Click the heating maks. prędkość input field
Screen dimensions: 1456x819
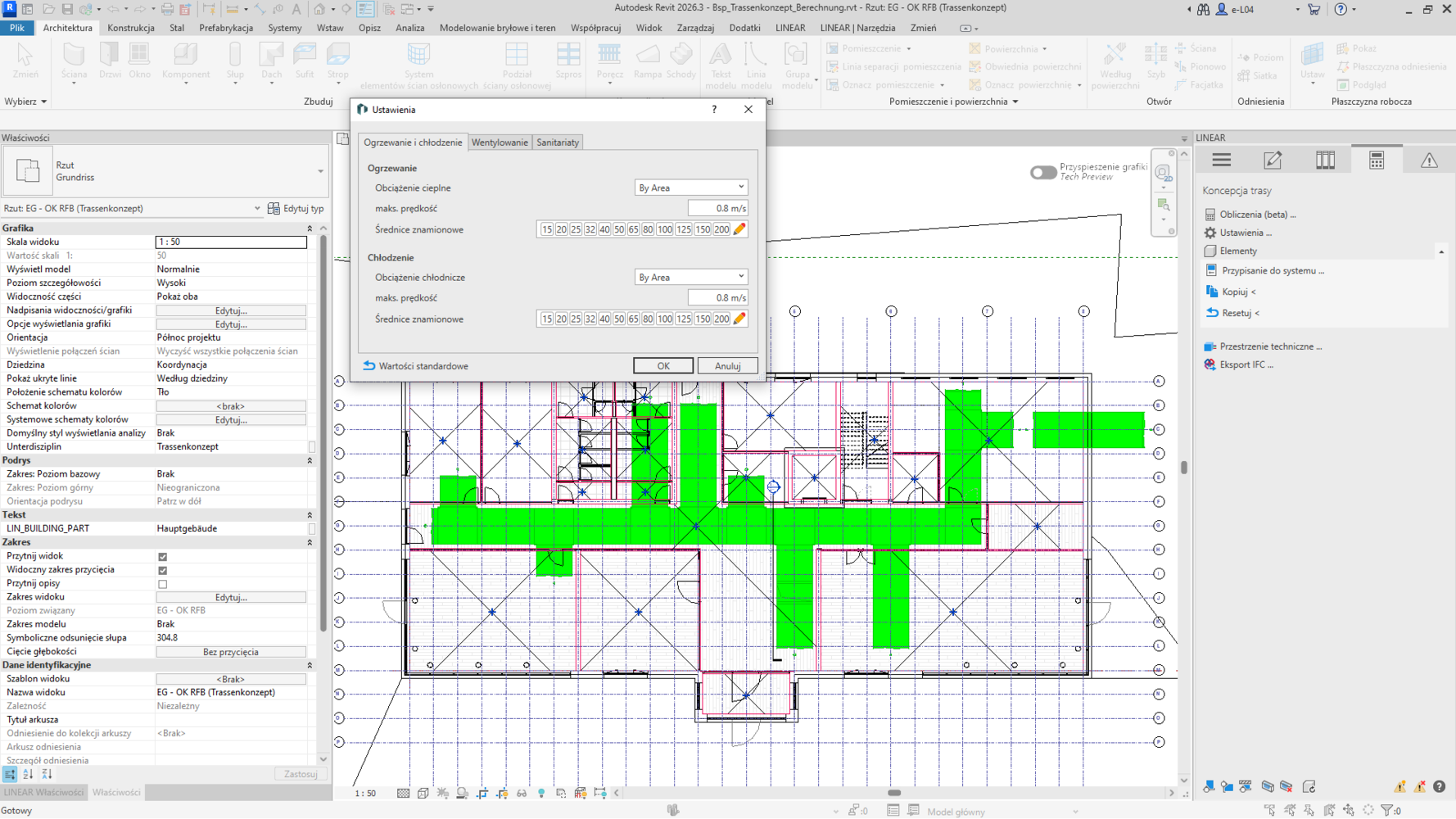(x=717, y=208)
